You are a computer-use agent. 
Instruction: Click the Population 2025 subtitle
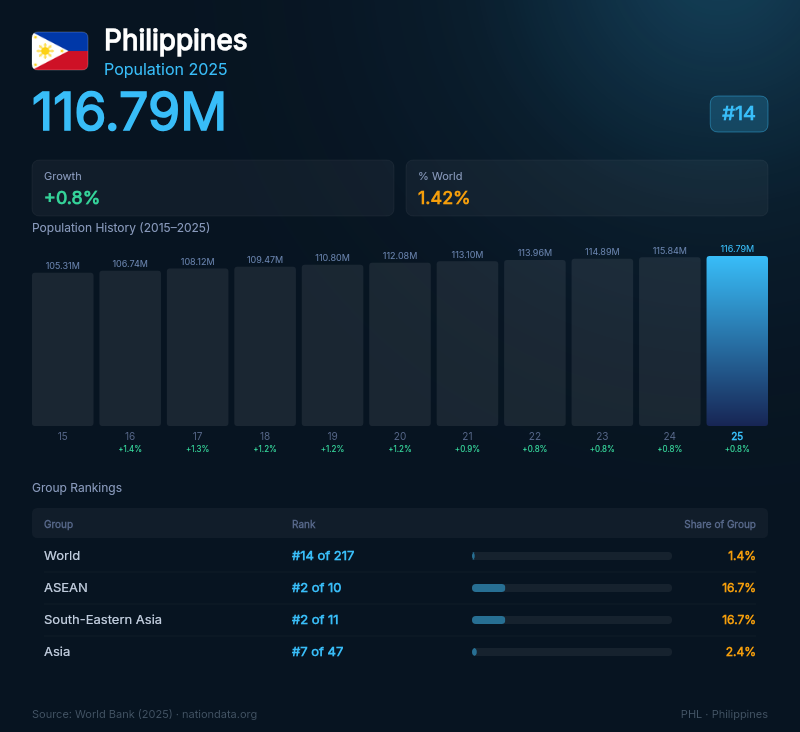click(165, 69)
